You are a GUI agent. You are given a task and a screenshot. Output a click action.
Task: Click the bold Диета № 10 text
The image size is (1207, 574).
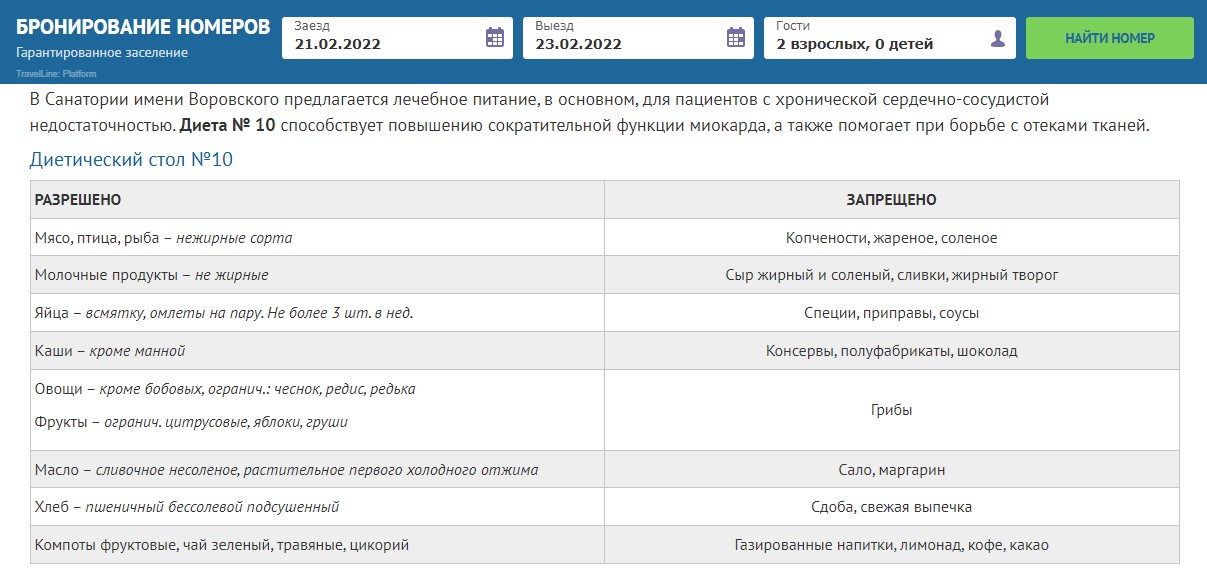[x=227, y=126]
